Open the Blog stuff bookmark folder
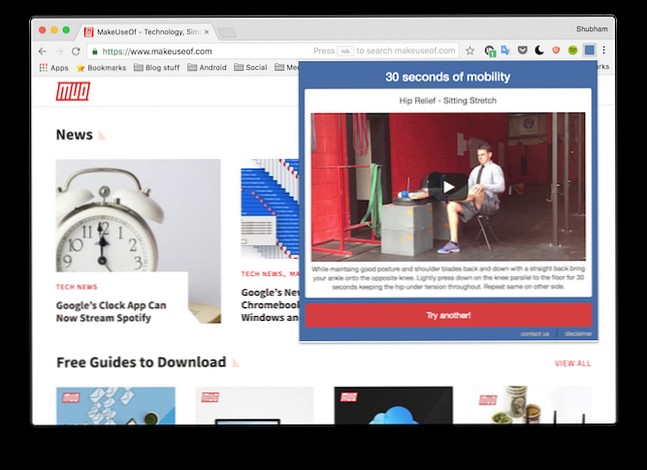647x470 pixels. tap(157, 68)
